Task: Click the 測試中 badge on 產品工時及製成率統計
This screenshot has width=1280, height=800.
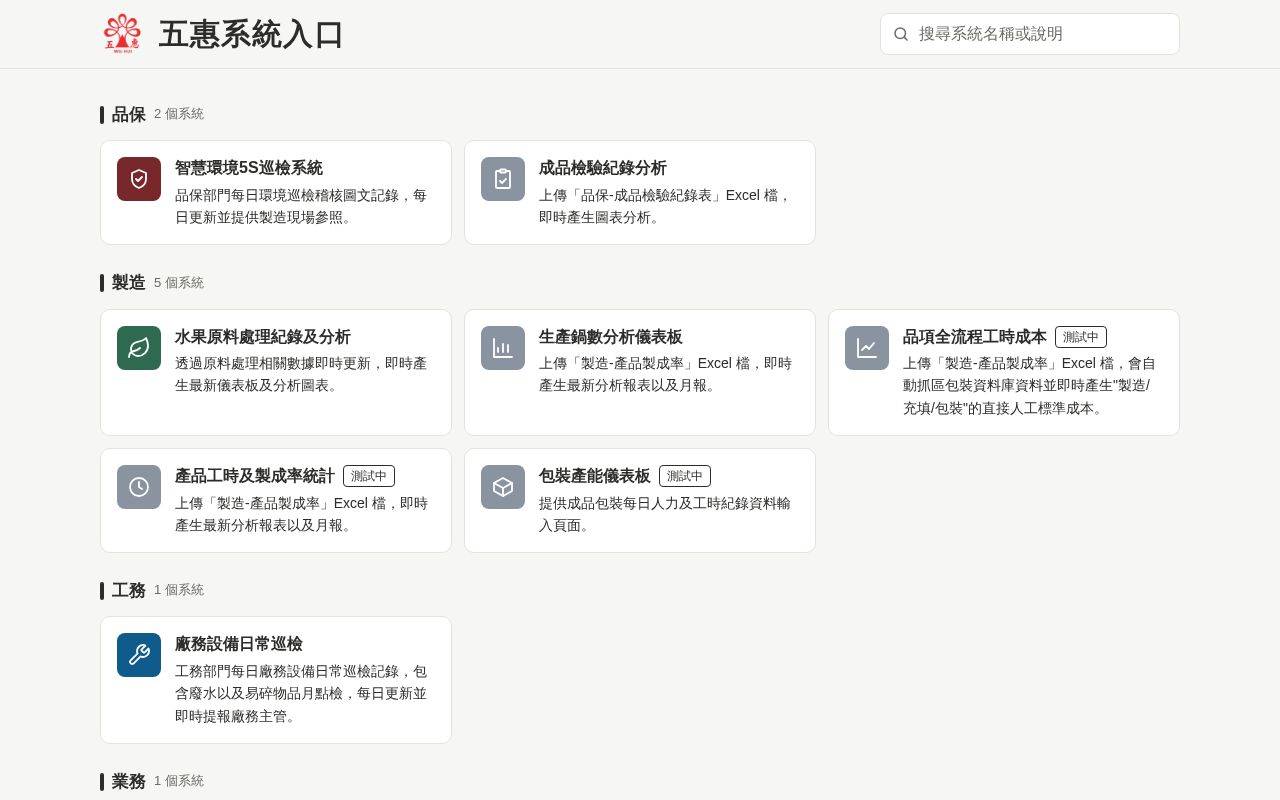Action: pos(369,476)
